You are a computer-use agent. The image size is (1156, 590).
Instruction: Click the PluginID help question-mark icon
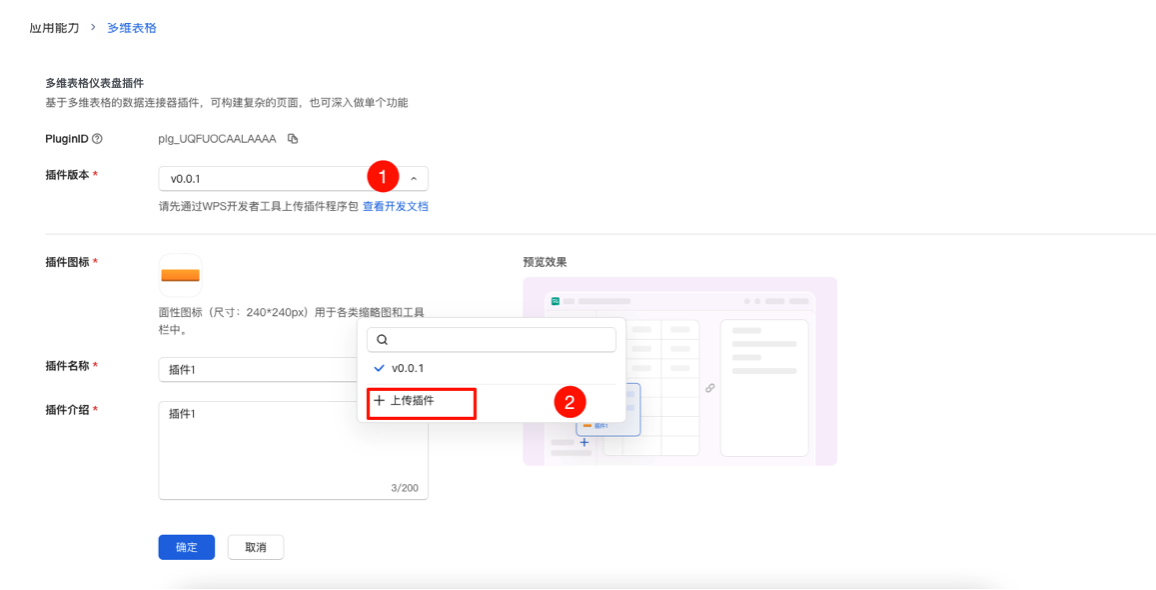[97, 139]
